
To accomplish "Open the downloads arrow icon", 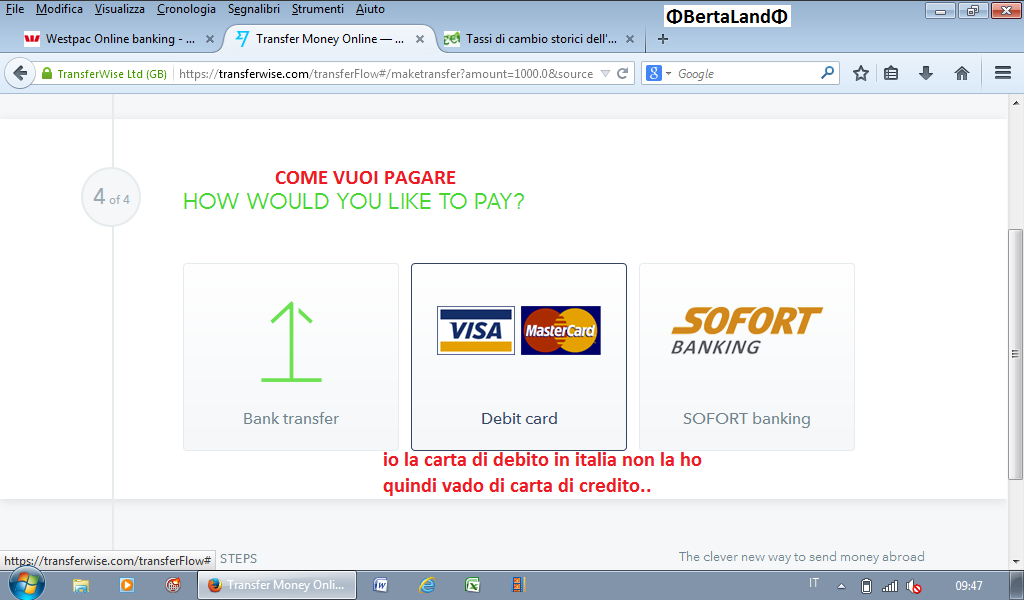I will (925, 73).
